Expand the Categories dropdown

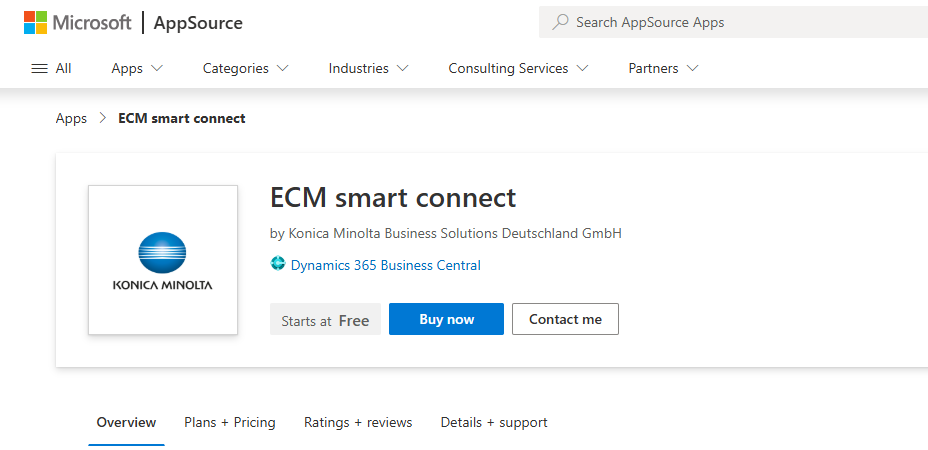click(x=246, y=68)
